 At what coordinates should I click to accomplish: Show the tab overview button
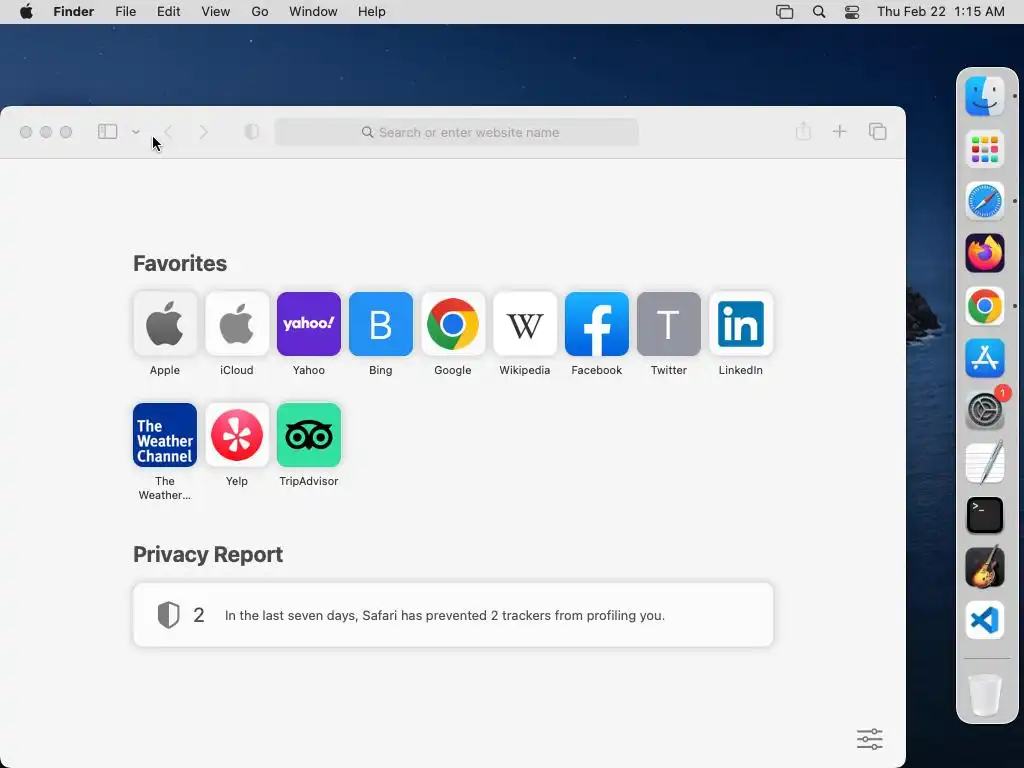[x=877, y=131]
